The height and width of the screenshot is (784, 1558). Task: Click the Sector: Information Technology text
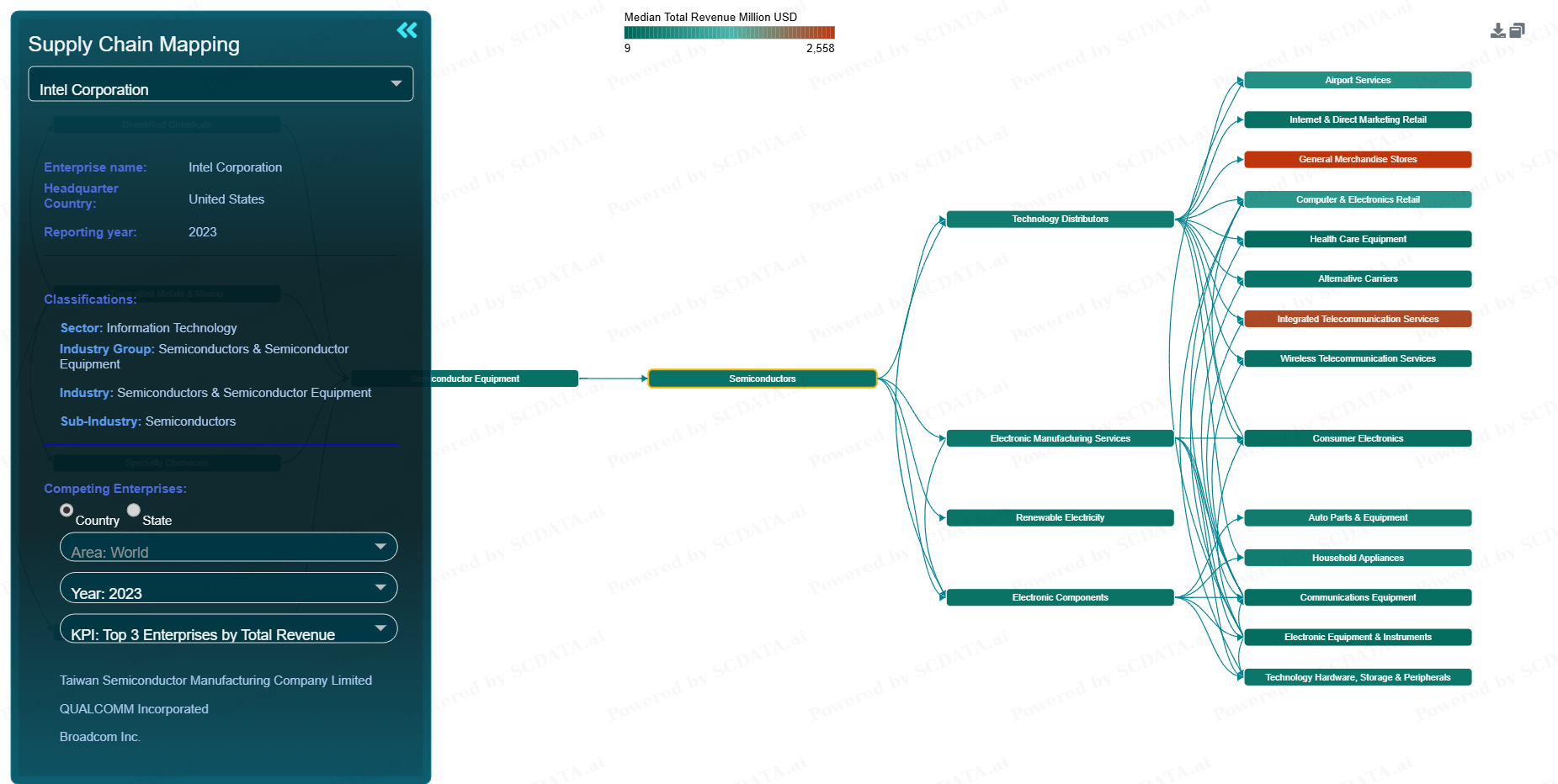148,328
